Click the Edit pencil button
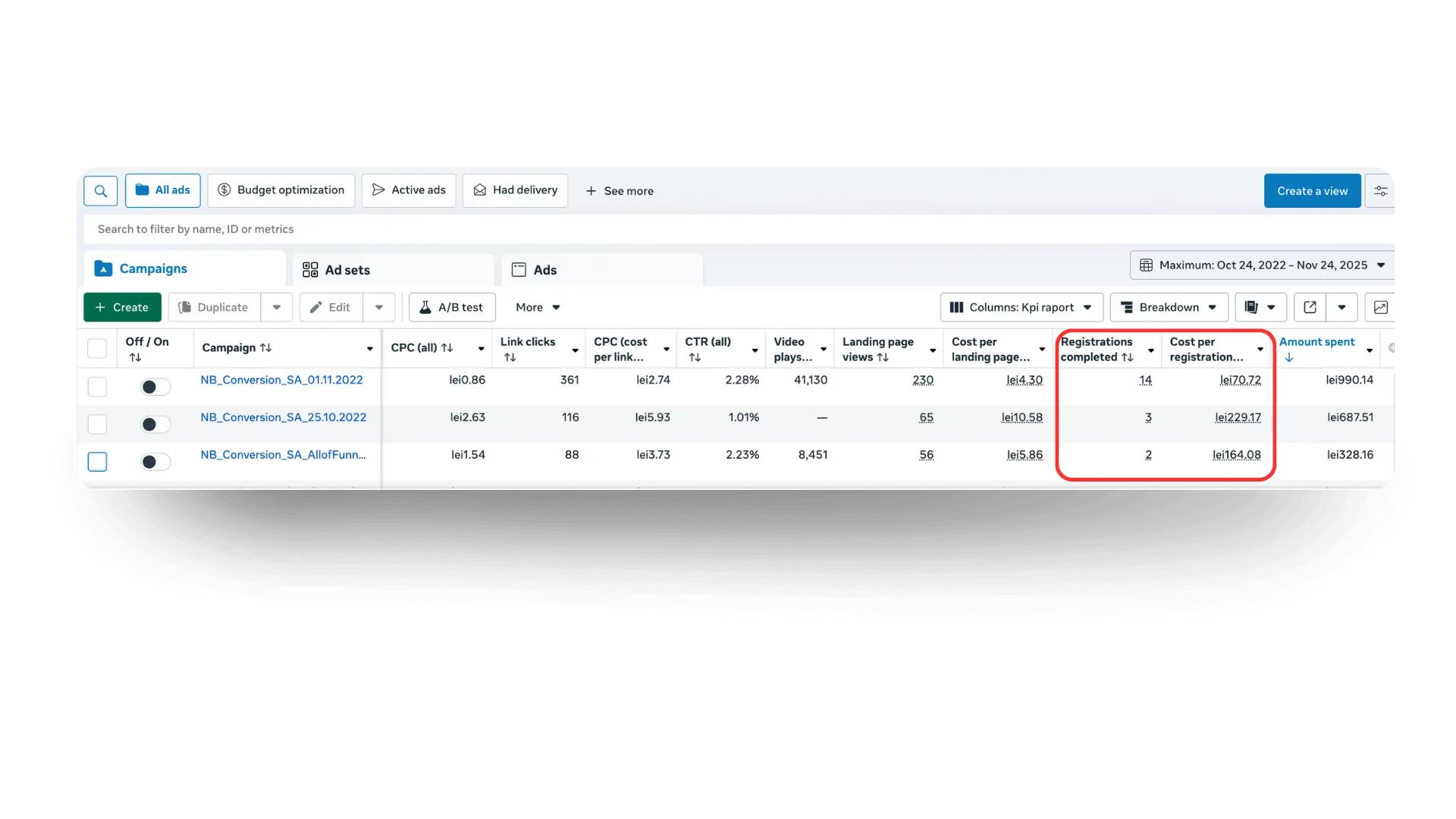This screenshot has height=819, width=1456. [x=331, y=307]
